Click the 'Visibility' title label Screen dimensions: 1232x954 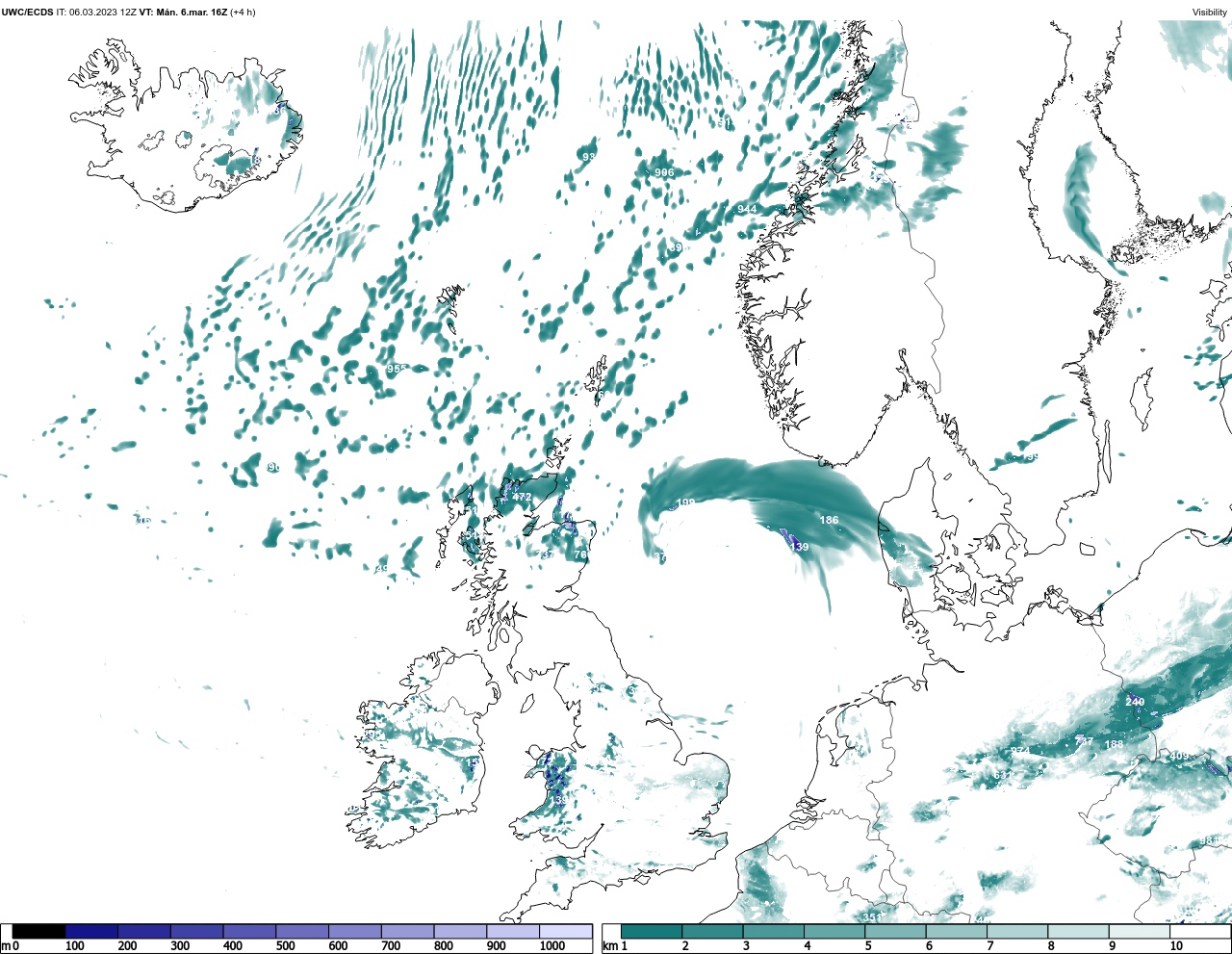pos(1210,13)
